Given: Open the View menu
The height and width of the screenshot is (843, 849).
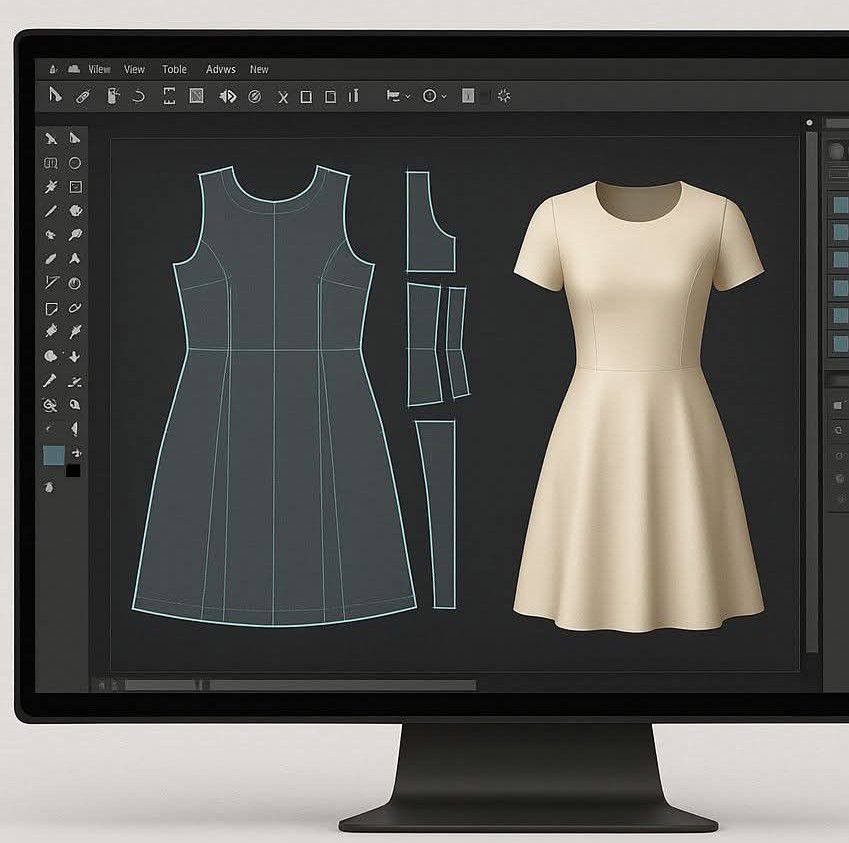Looking at the screenshot, I should pyautogui.click(x=134, y=69).
